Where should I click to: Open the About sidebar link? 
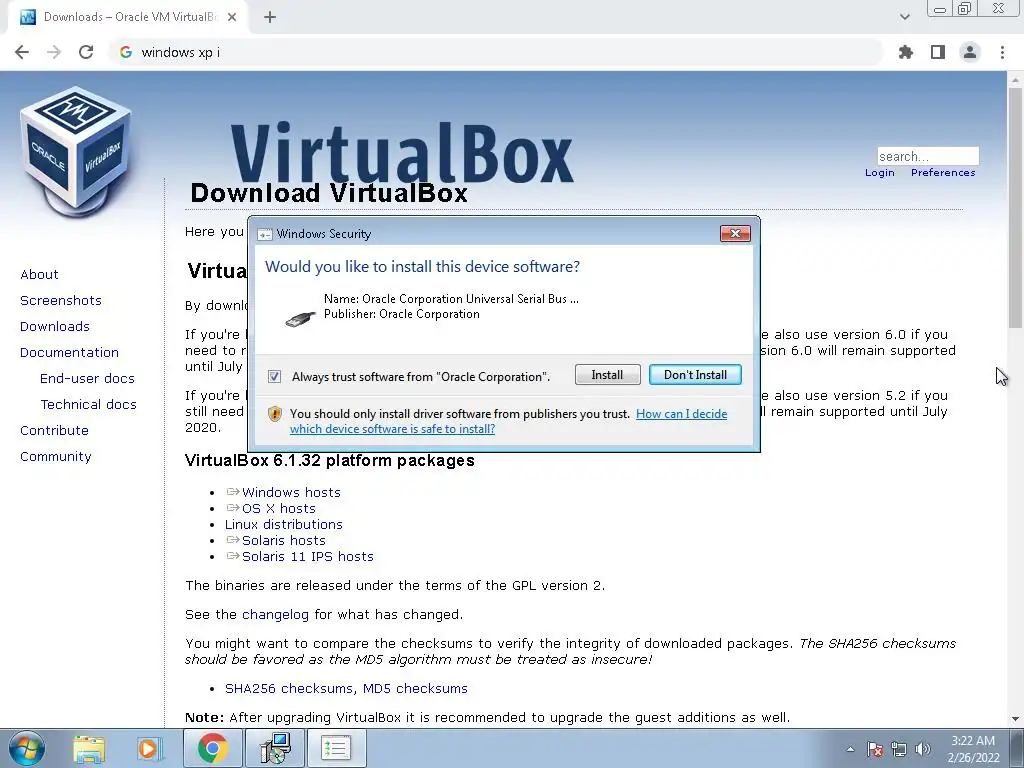tap(39, 274)
